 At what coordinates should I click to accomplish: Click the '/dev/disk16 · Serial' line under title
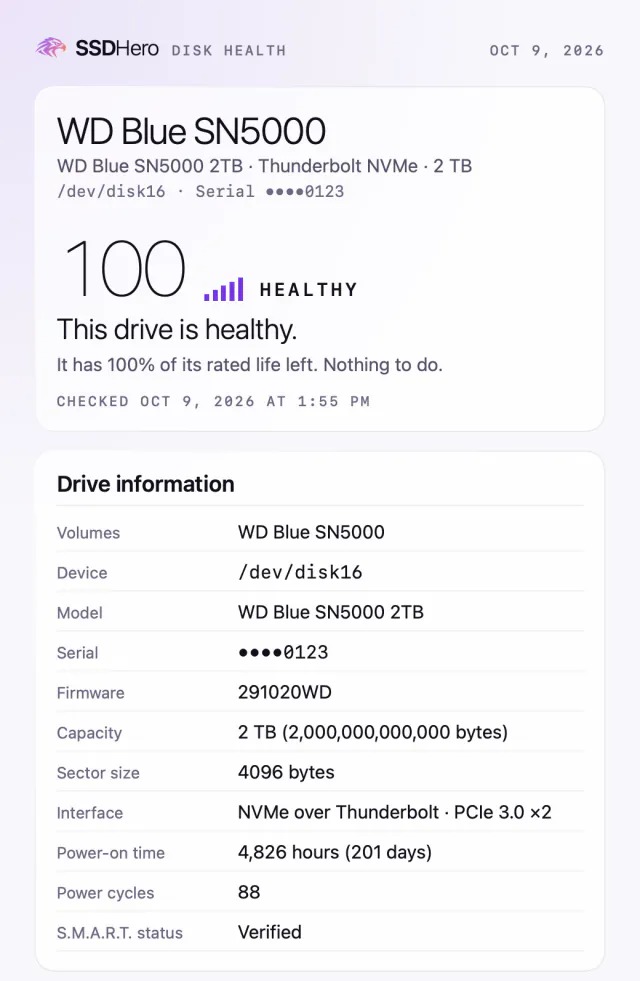click(x=201, y=191)
